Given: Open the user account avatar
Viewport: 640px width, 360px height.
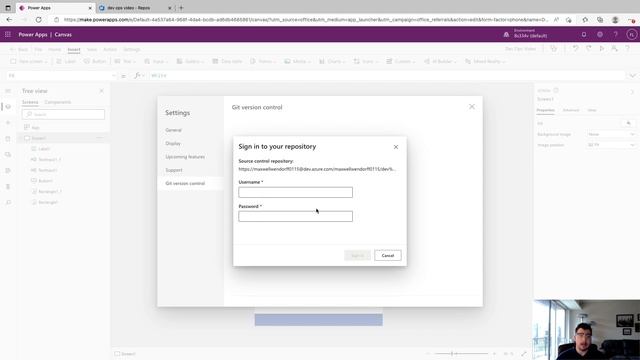Looking at the screenshot, I should tap(631, 35).
